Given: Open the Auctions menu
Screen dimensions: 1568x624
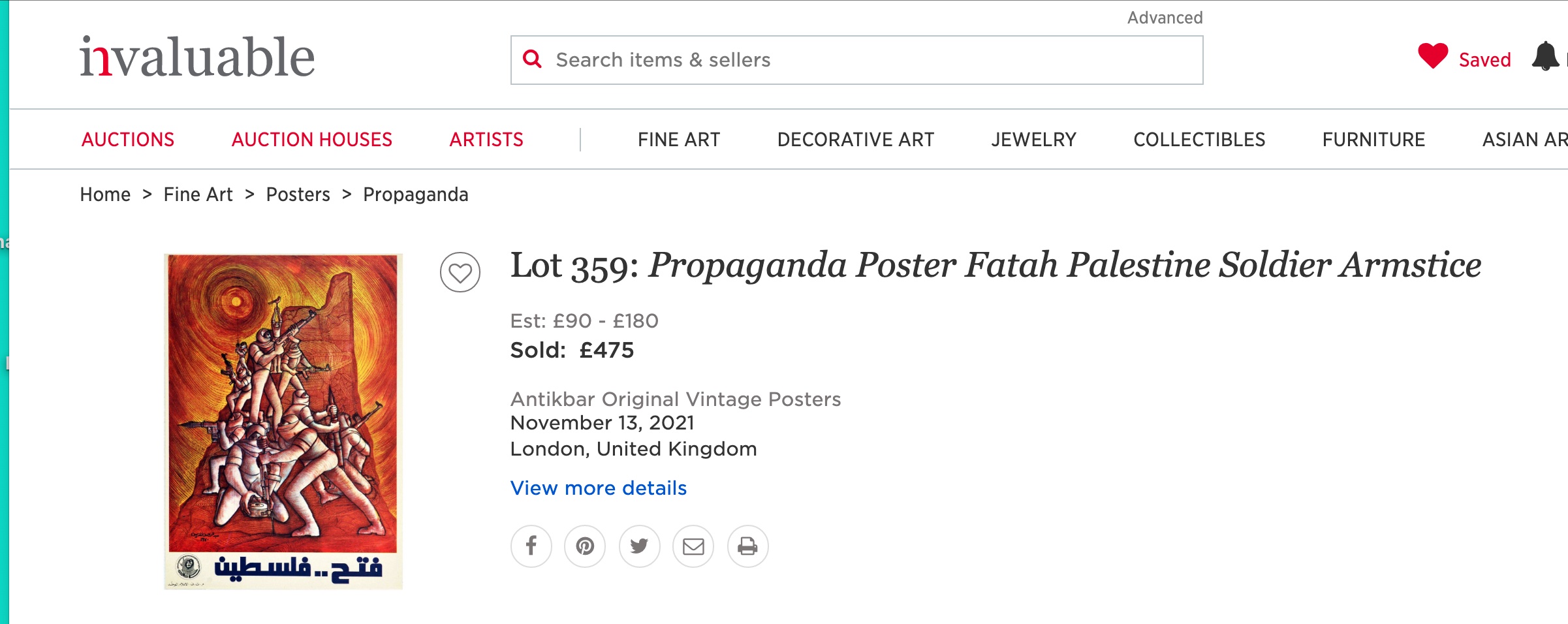Looking at the screenshot, I should tap(128, 140).
